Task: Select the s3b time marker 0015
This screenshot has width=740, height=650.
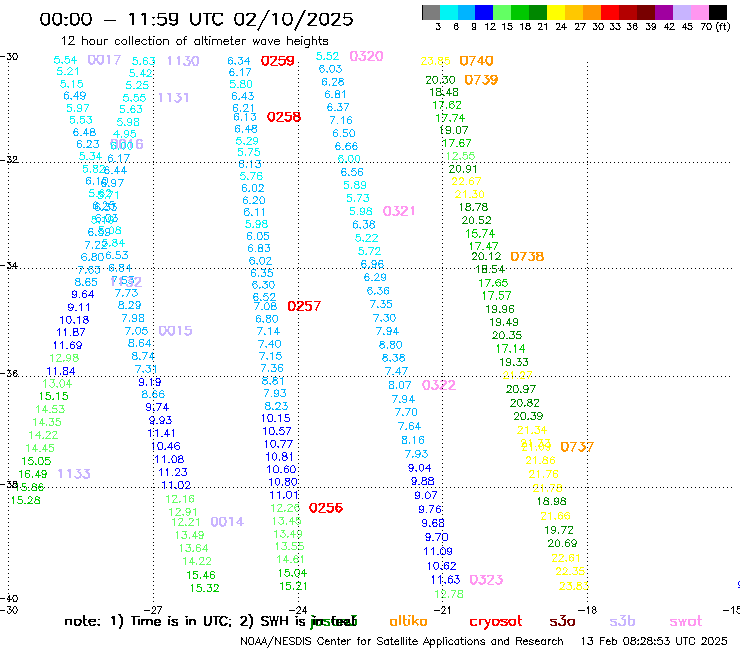Action: (175, 331)
